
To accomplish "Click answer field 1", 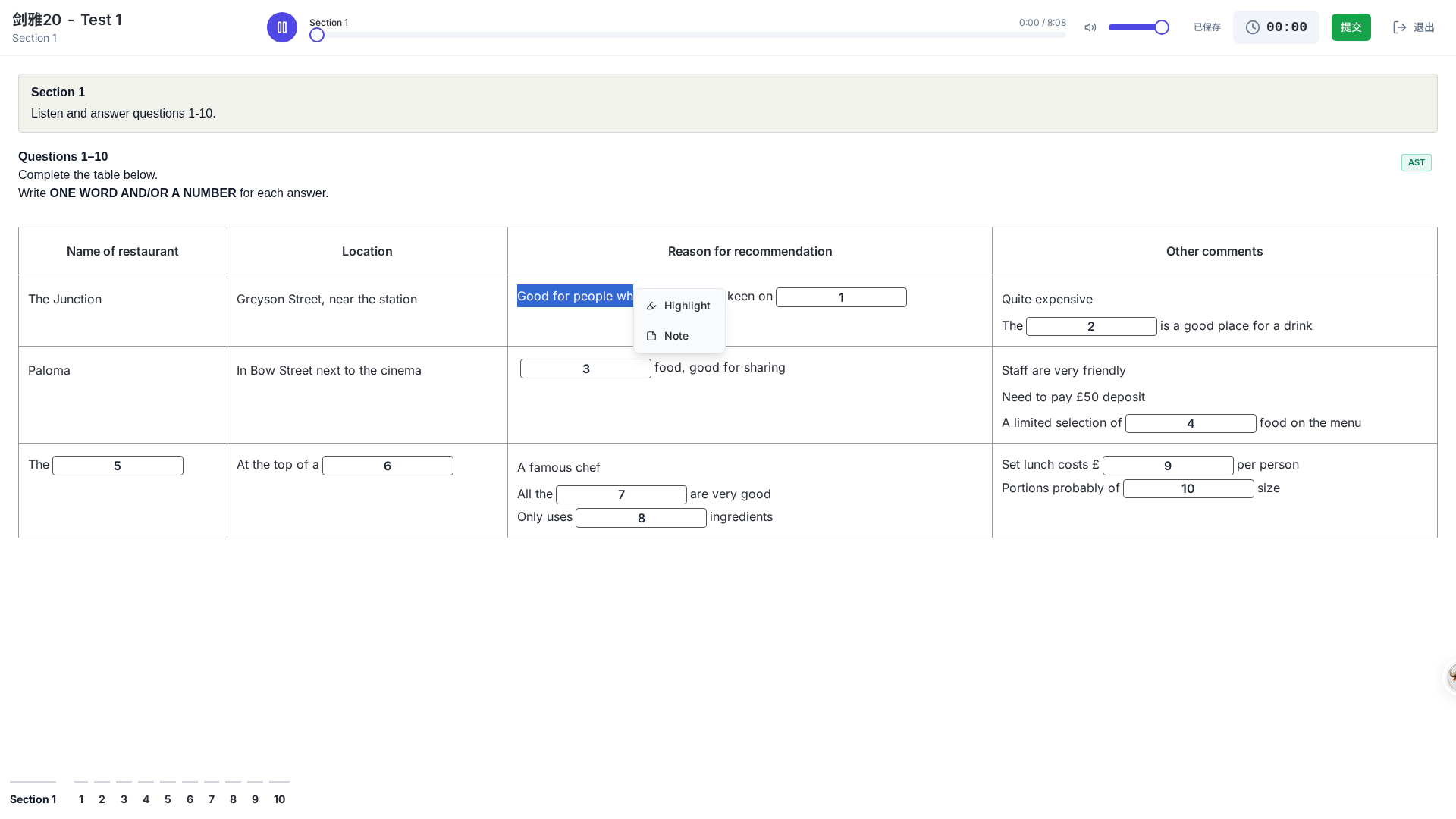I will [x=841, y=297].
